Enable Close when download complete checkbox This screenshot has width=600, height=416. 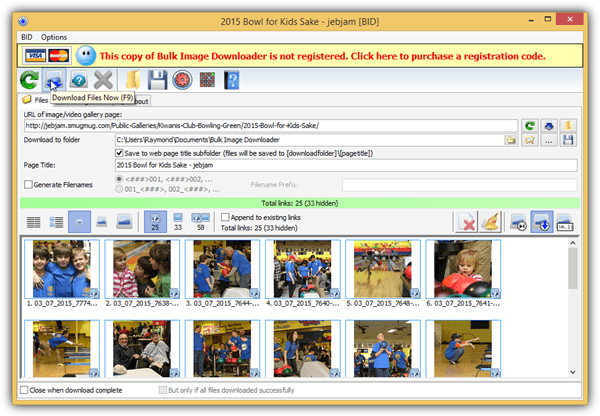[24, 390]
